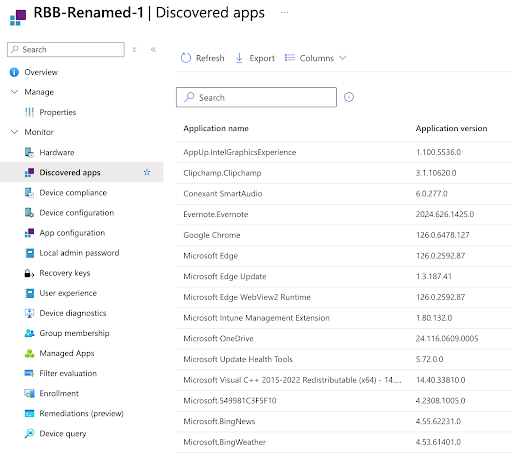Select Microsoft Update Health Tools row
512x453 pixels.
344,359
